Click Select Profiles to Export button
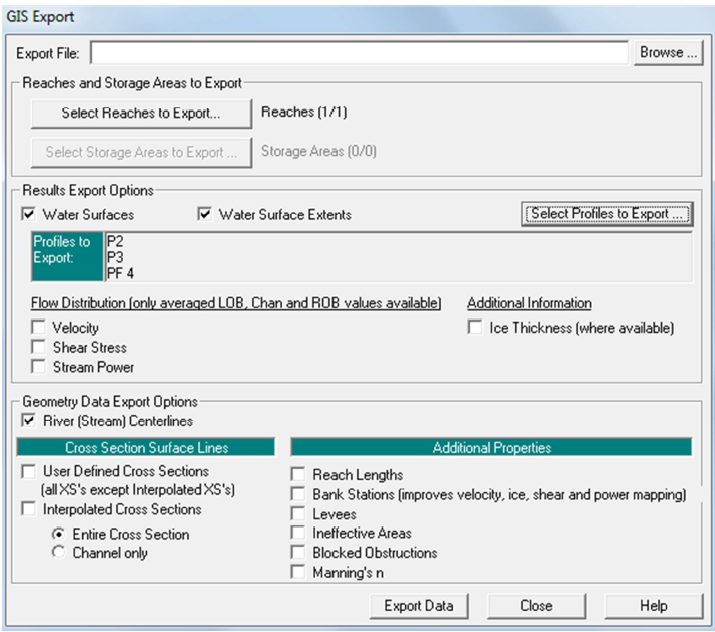 click(x=606, y=214)
